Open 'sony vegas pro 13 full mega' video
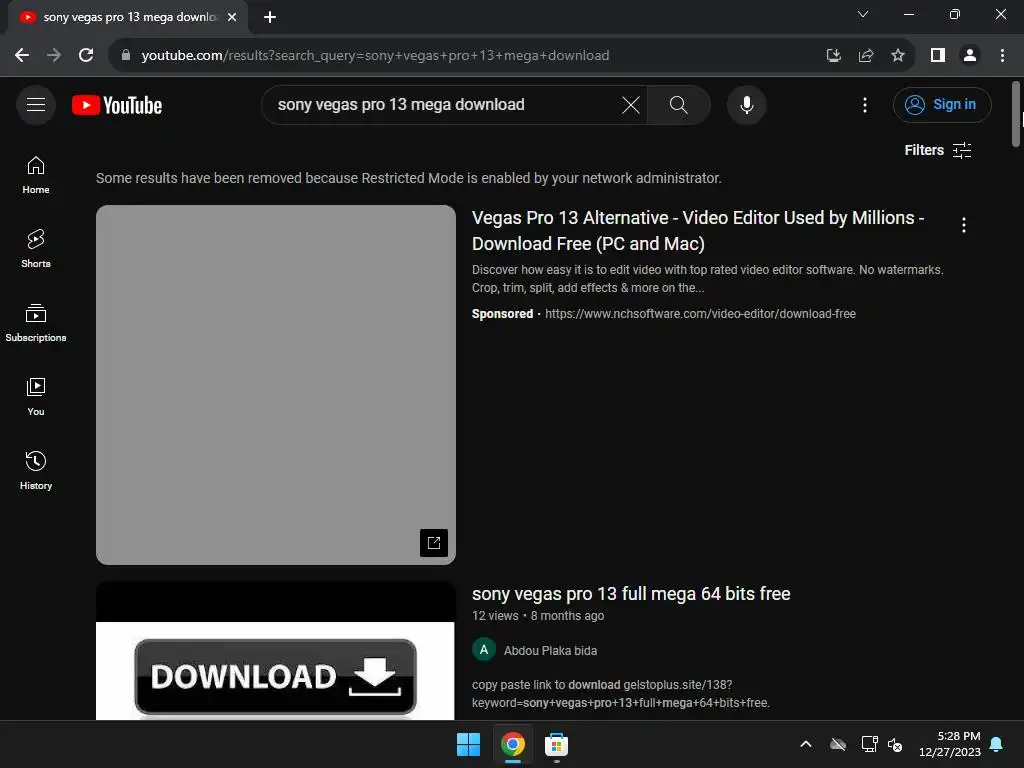 (x=631, y=594)
